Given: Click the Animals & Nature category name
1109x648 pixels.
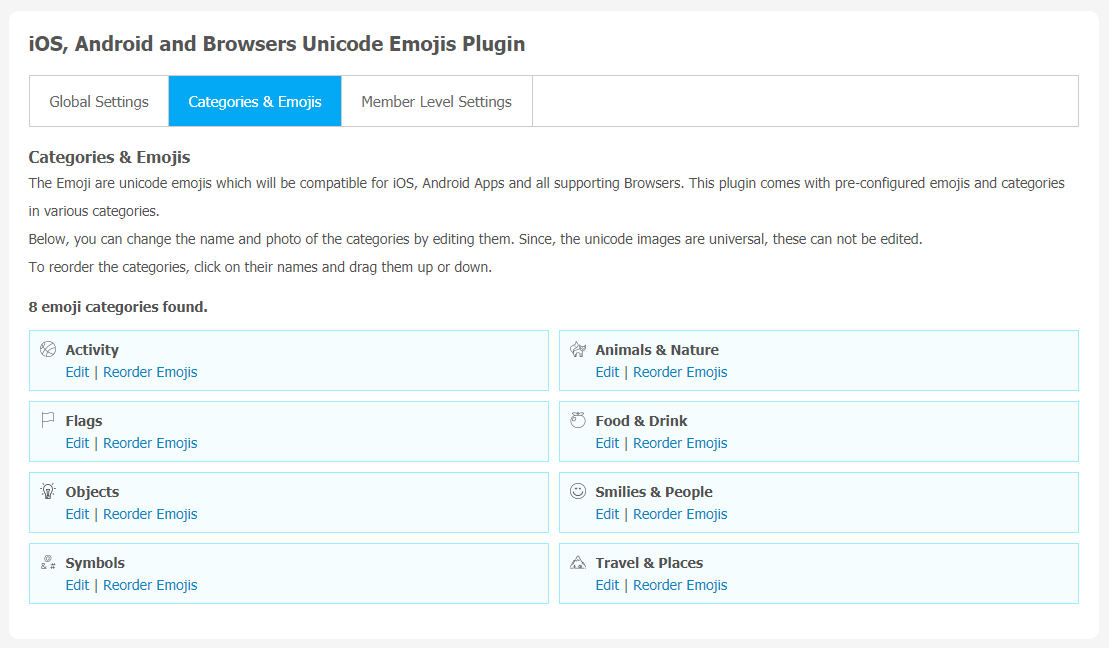Looking at the screenshot, I should coord(656,349).
